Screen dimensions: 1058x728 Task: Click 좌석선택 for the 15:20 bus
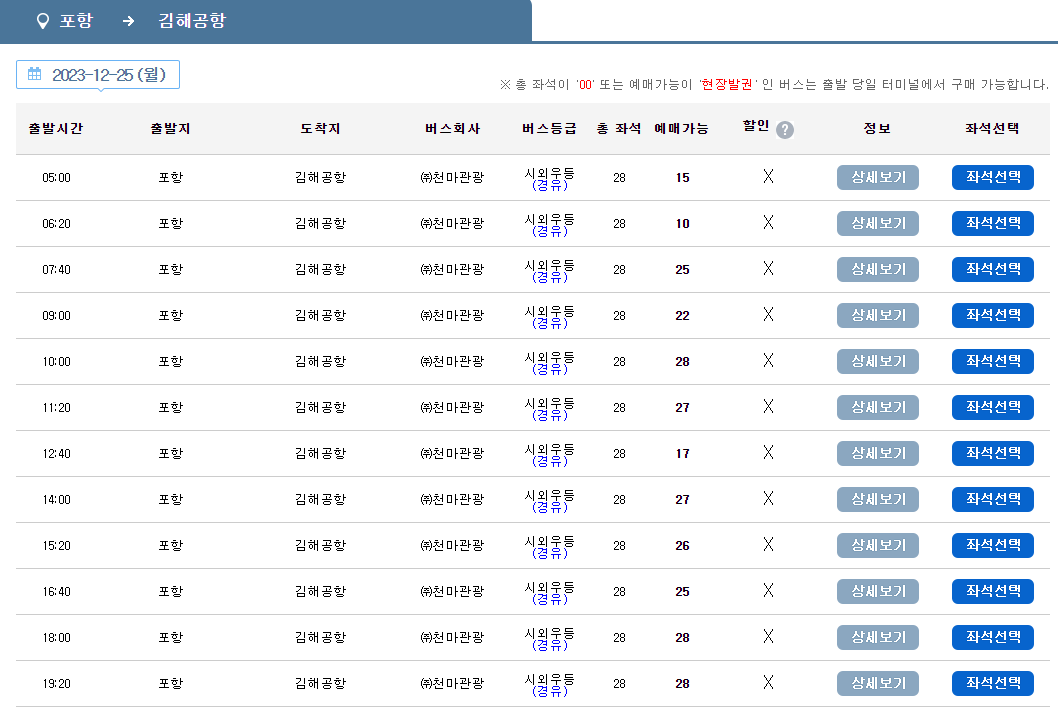click(993, 545)
